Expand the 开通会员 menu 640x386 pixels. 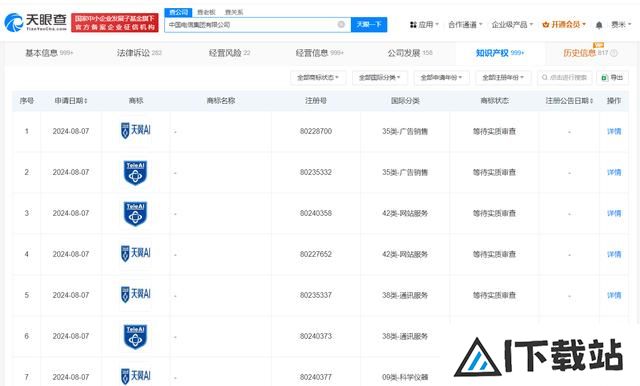(564, 24)
